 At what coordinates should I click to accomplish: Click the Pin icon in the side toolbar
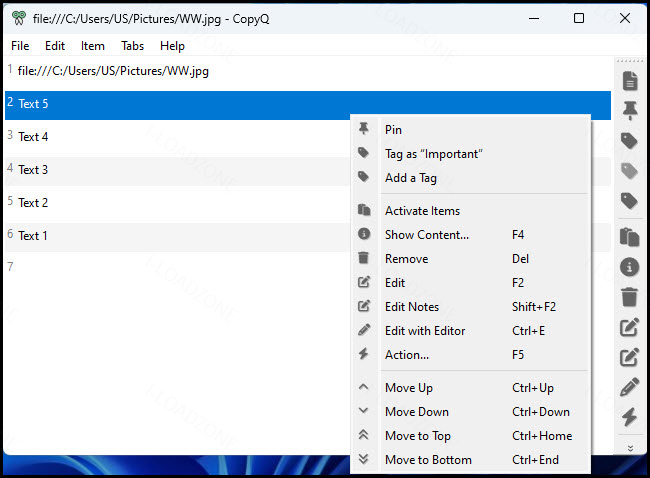point(630,110)
